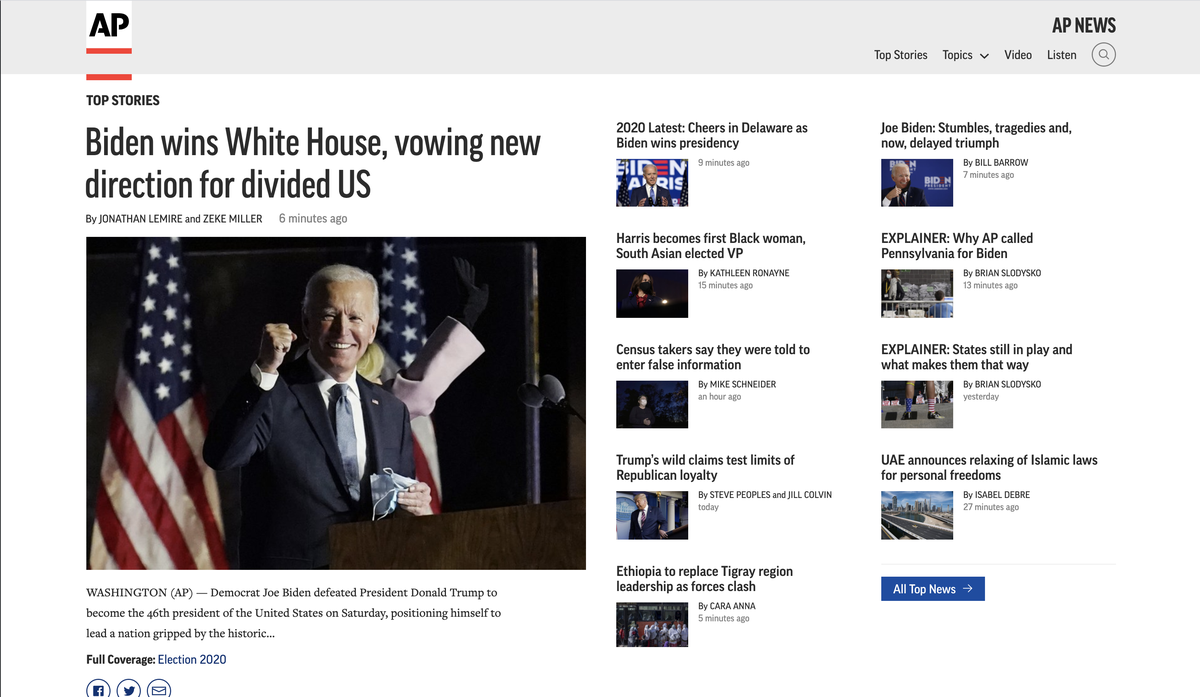Open thumbnail for States still in play story
Screen dimensions: 1200x697
[x=917, y=404]
